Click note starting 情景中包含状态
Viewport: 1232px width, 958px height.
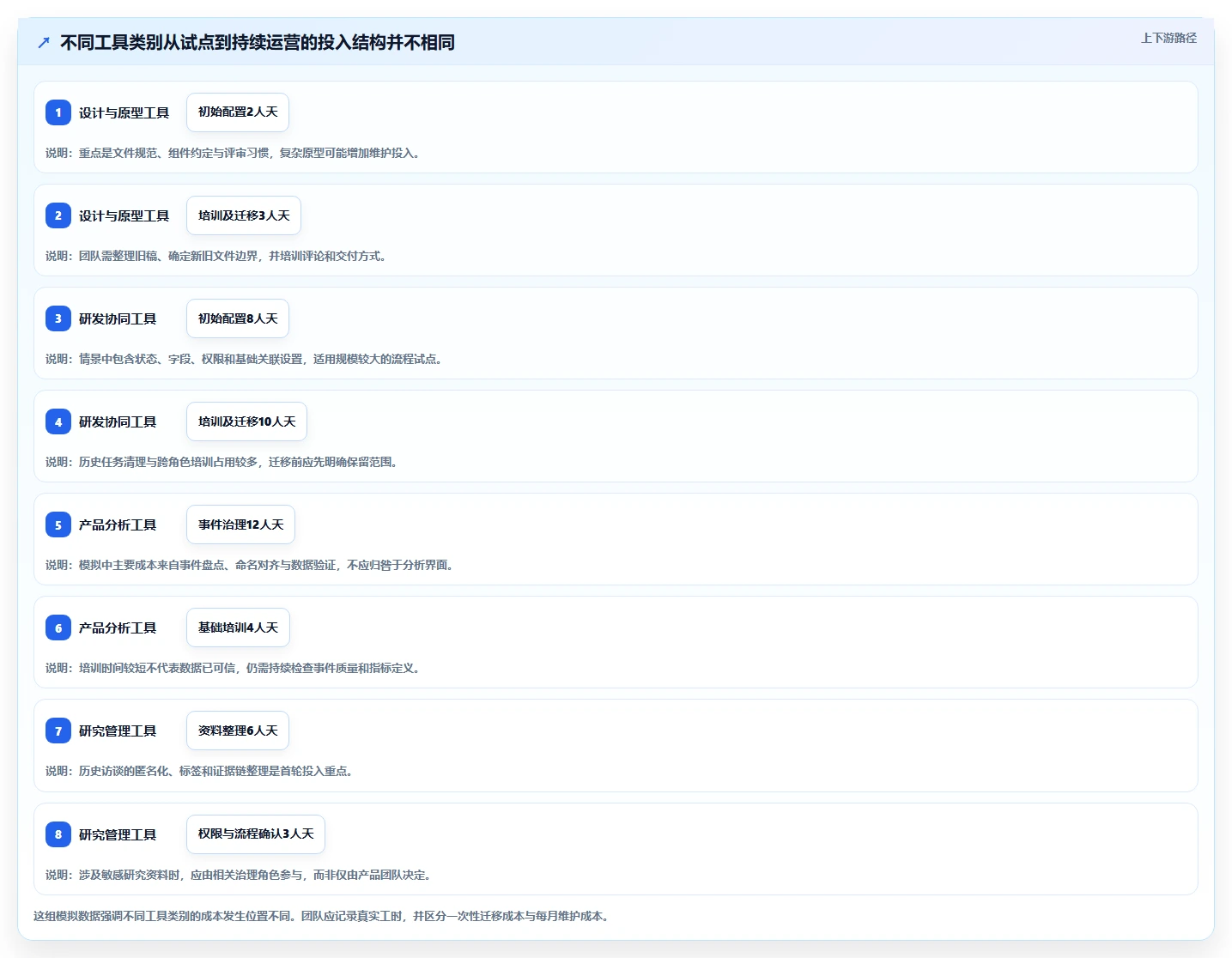245,359
